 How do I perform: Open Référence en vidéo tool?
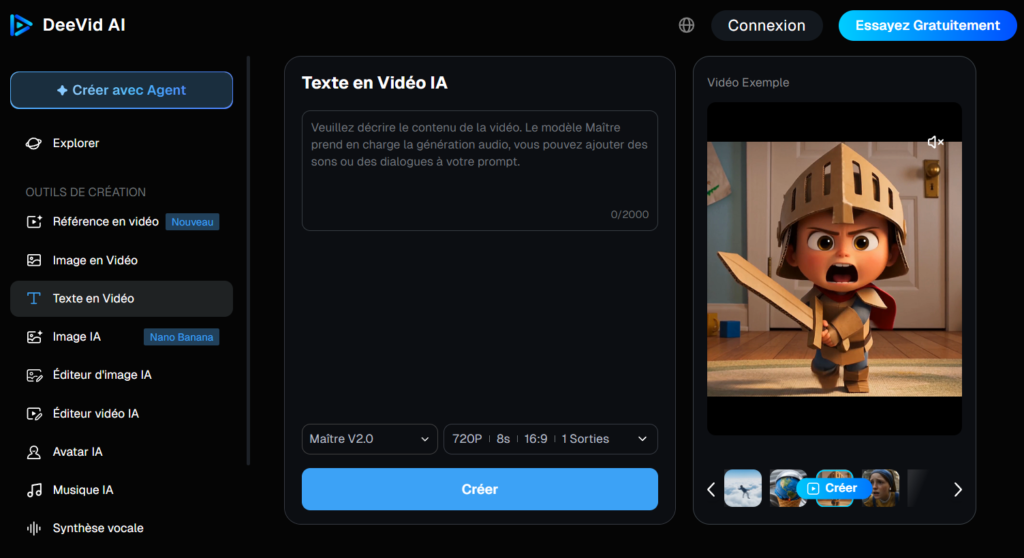(x=121, y=222)
